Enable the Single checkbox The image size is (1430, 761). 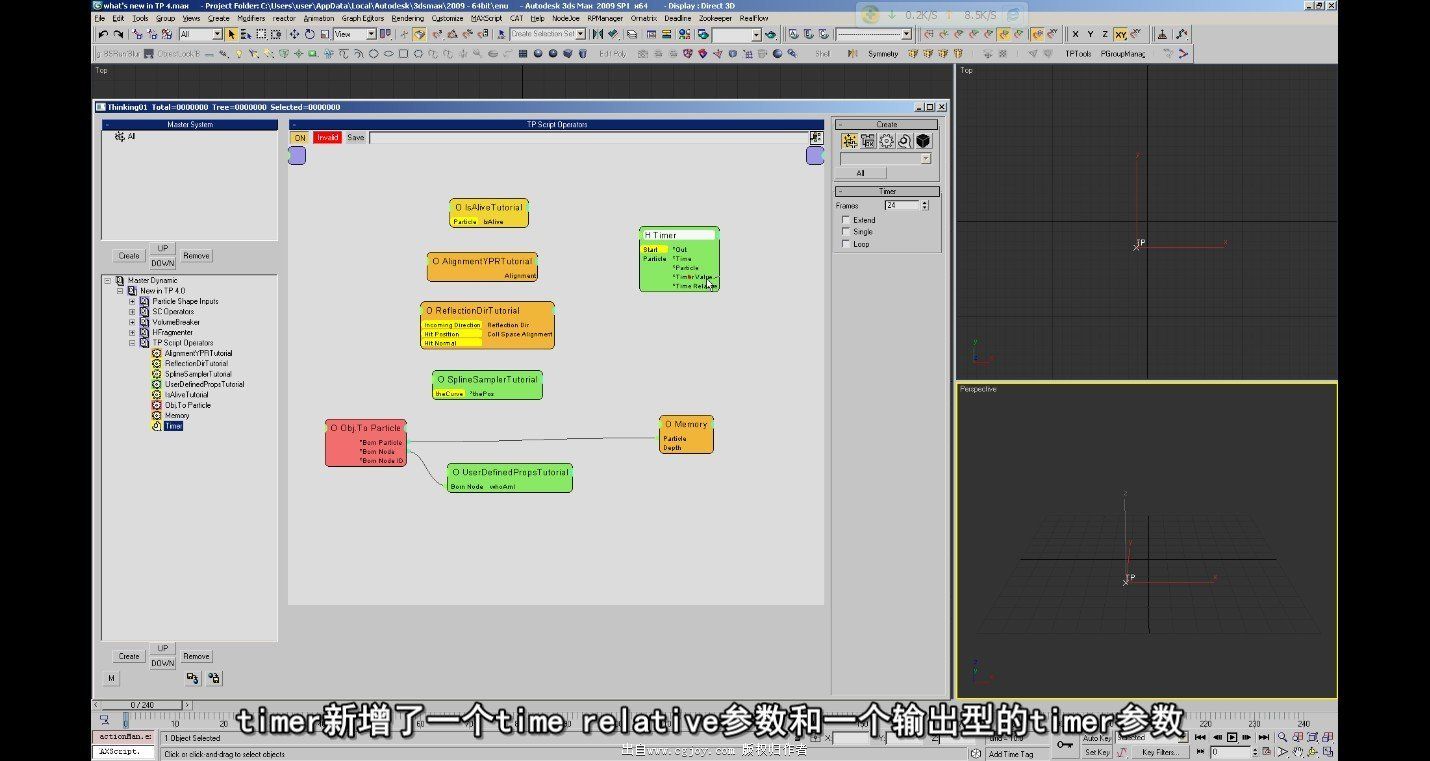click(846, 232)
